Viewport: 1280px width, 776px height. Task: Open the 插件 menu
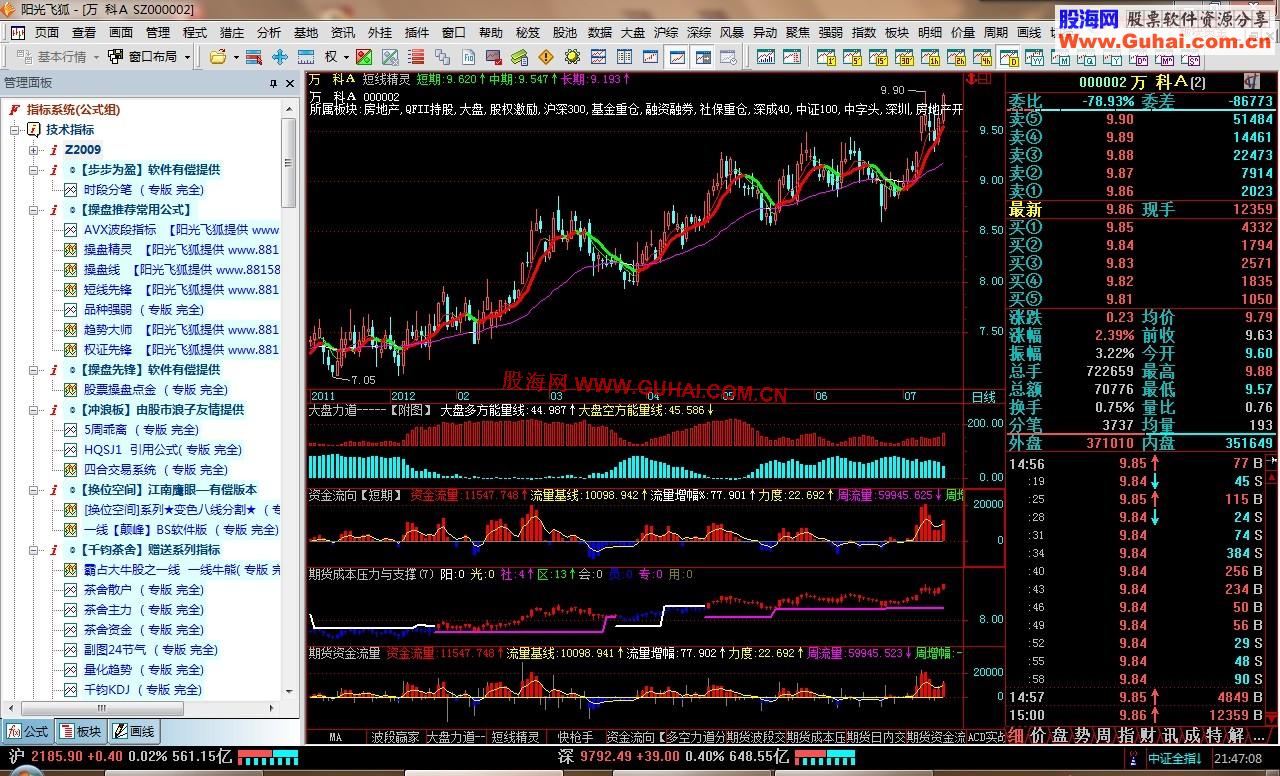pos(417,32)
